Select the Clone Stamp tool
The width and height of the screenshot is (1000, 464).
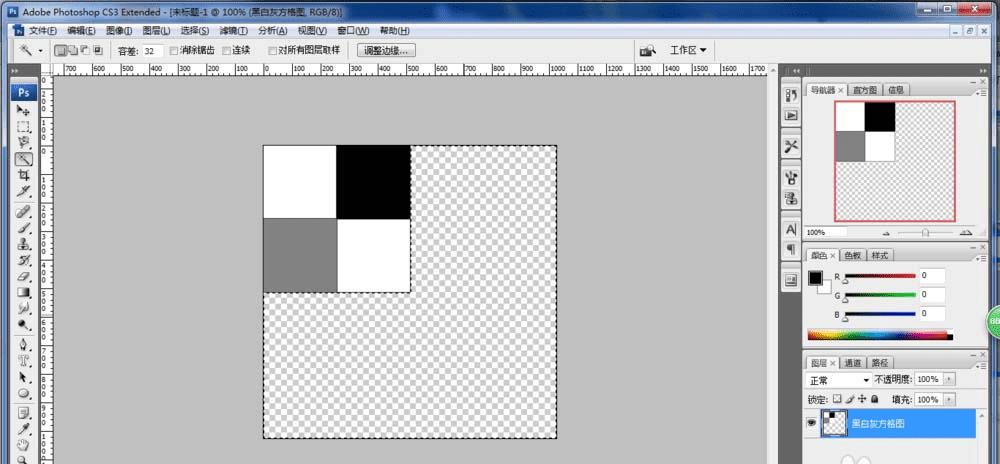(24, 243)
